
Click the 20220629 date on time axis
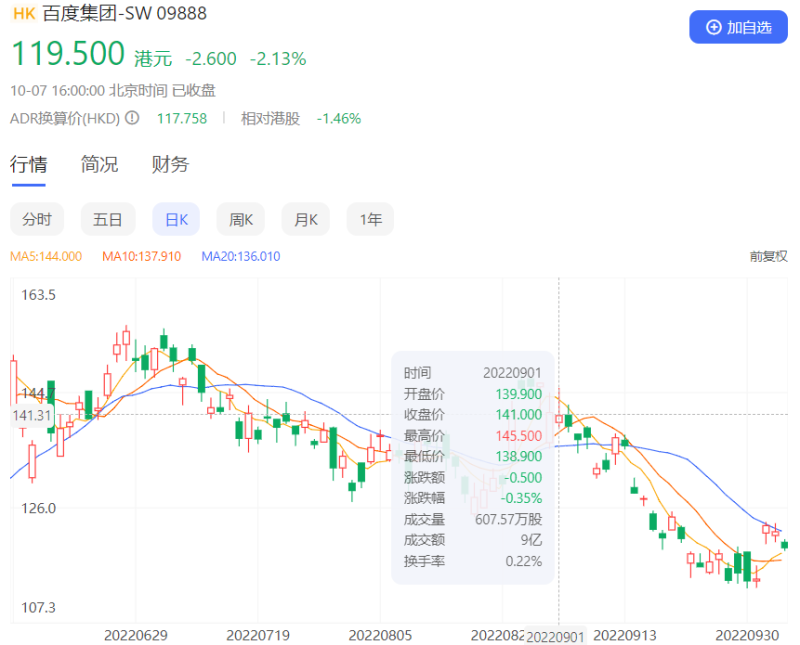click(x=135, y=635)
